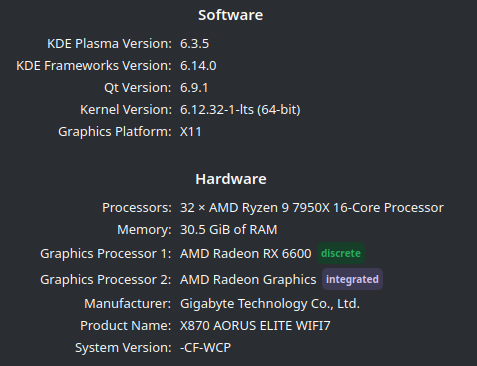Click the X870 AORUS ELITE WIFI7 product name
477x366 pixels.
(x=255, y=326)
